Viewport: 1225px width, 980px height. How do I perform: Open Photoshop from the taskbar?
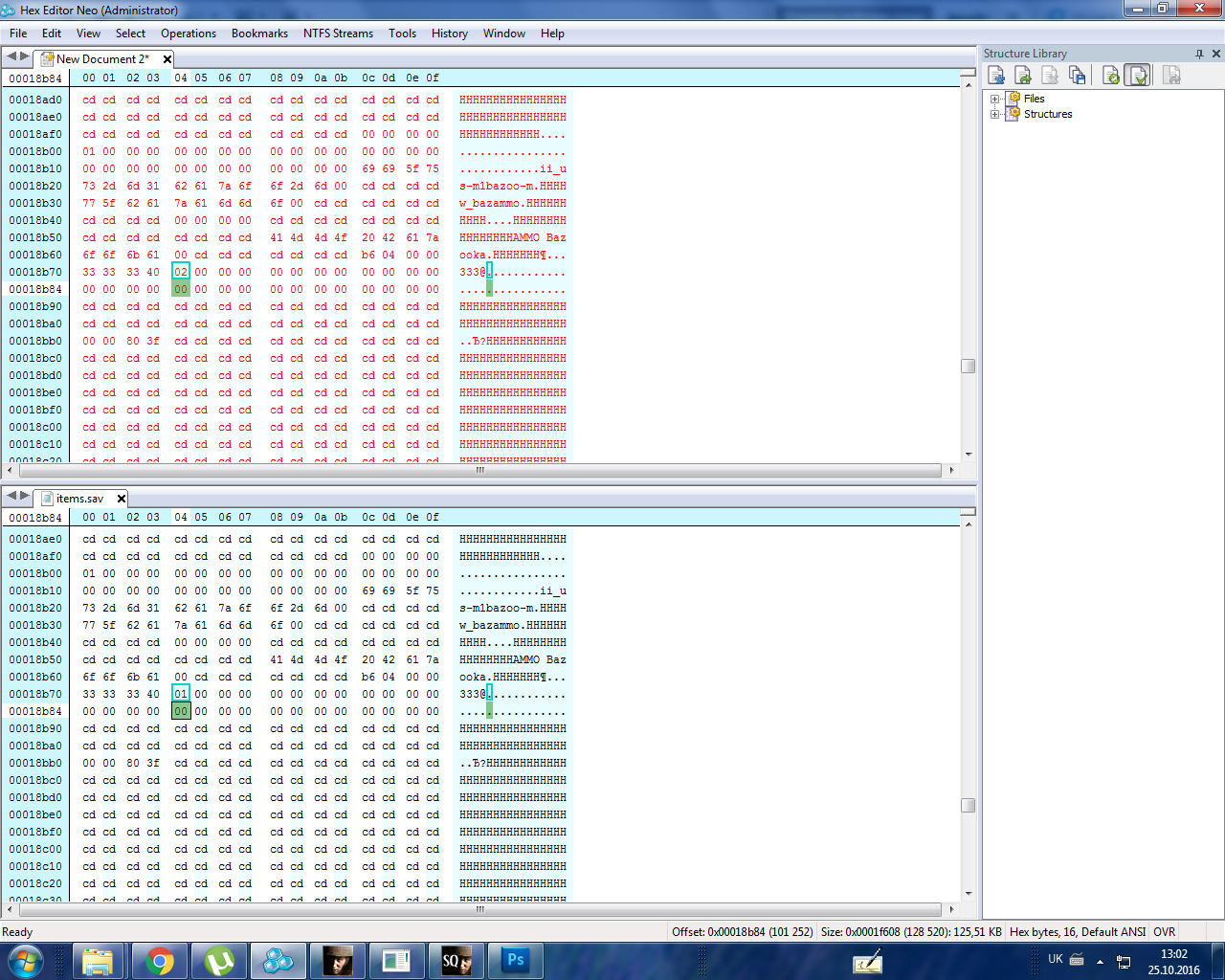click(516, 961)
